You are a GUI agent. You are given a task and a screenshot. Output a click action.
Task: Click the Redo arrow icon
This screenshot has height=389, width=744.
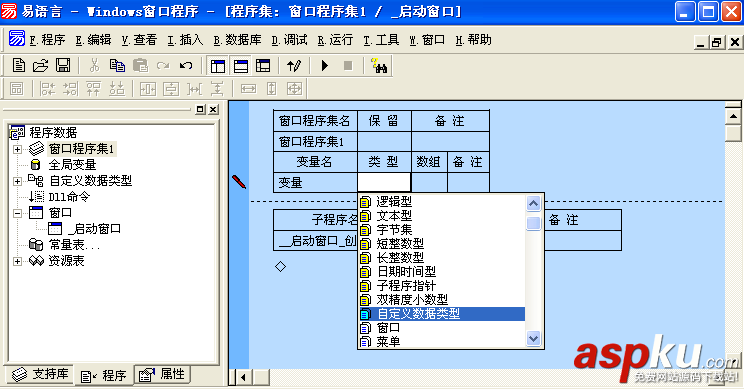tap(163, 65)
